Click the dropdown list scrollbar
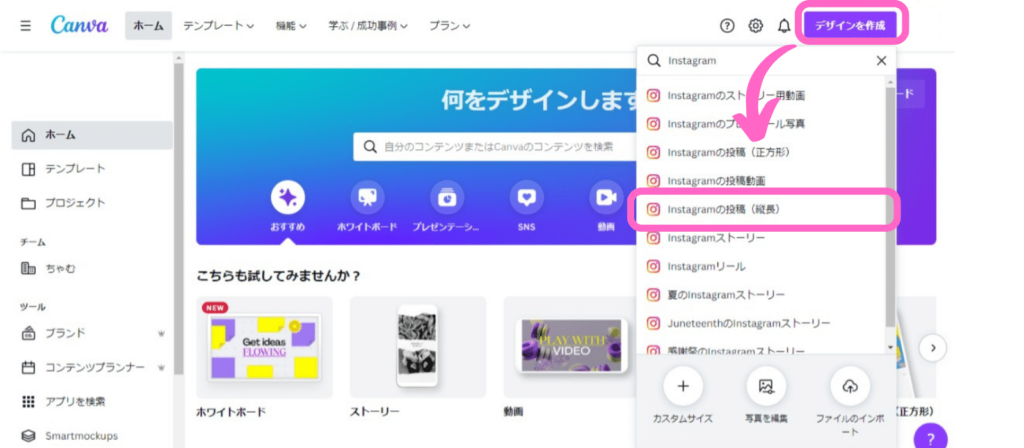The image size is (1024, 448). coord(890,208)
